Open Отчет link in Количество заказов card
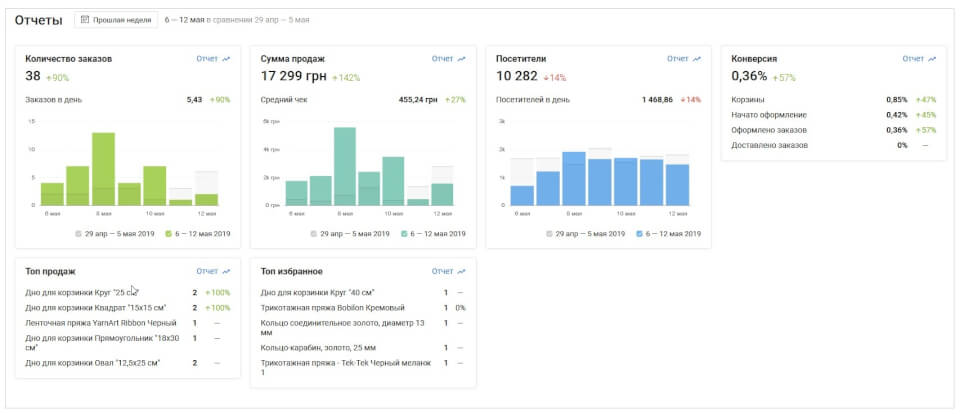Screen dimensions: 960x414 pos(206,59)
